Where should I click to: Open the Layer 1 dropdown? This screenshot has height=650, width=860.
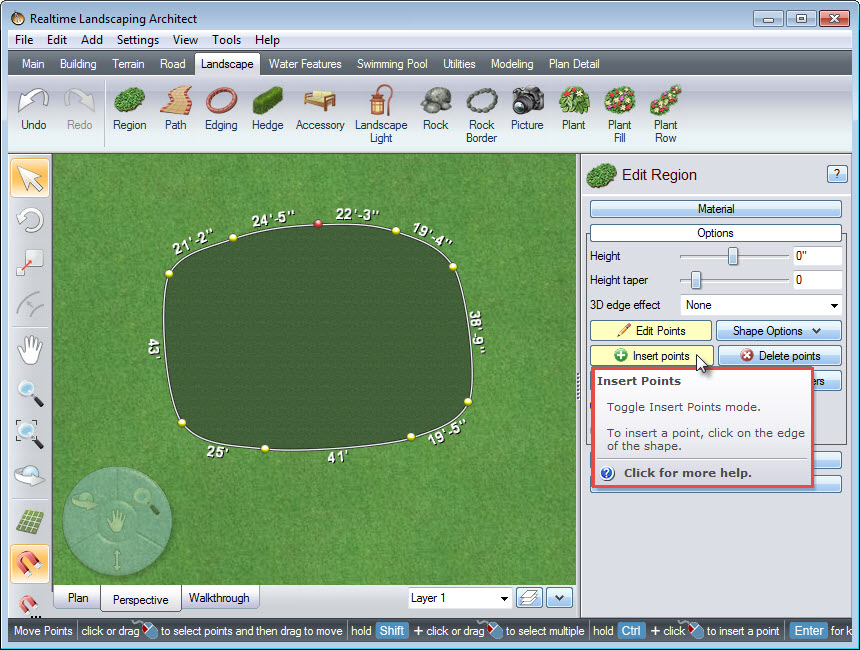(x=460, y=598)
